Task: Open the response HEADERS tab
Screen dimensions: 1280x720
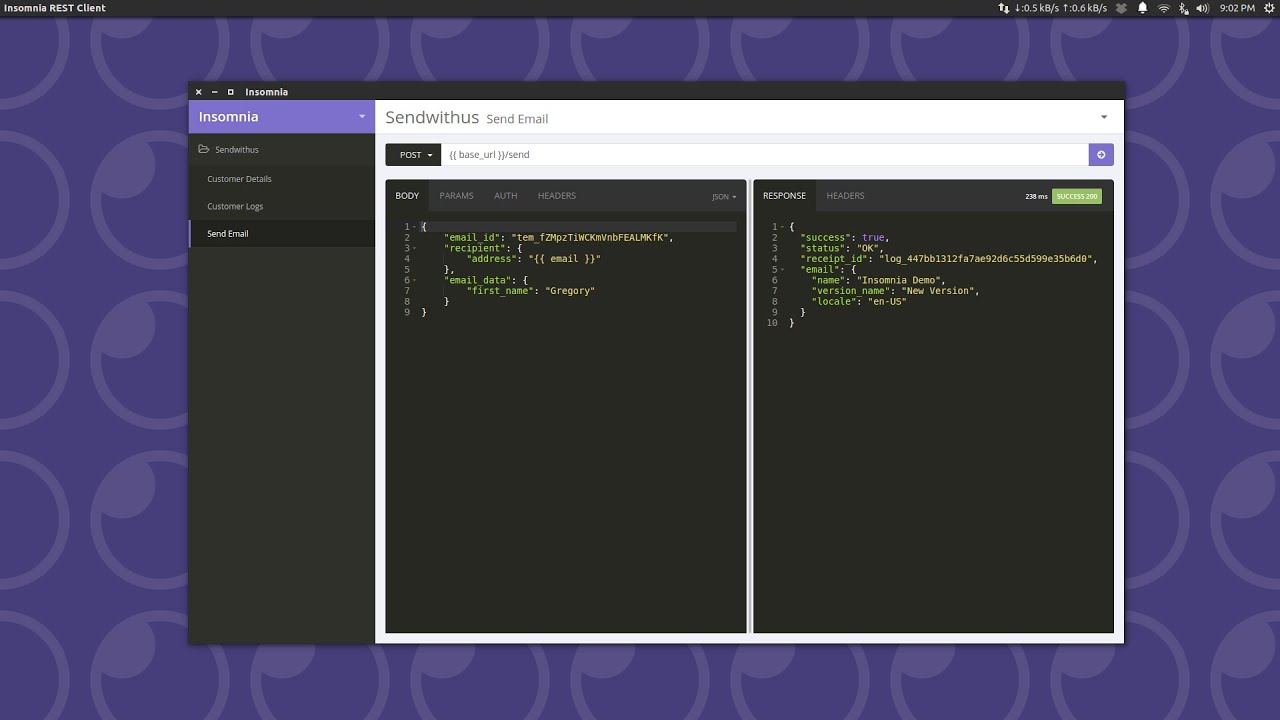Action: pyautogui.click(x=845, y=196)
